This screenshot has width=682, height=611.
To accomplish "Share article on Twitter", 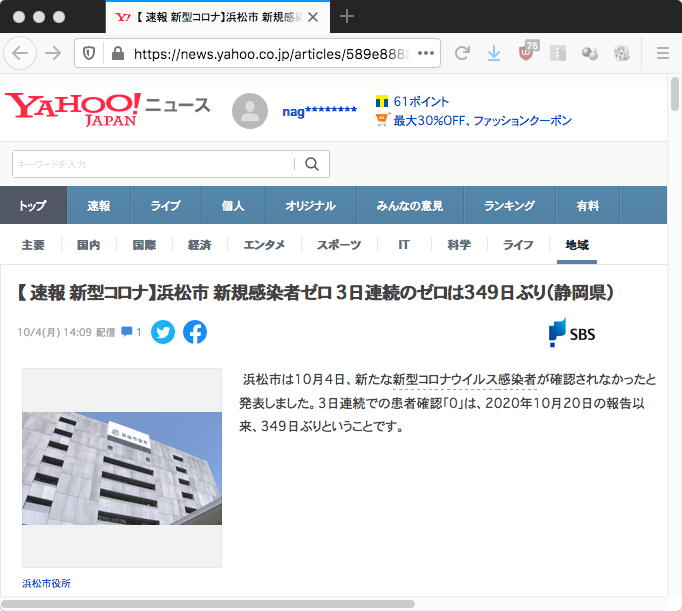I will pos(163,332).
